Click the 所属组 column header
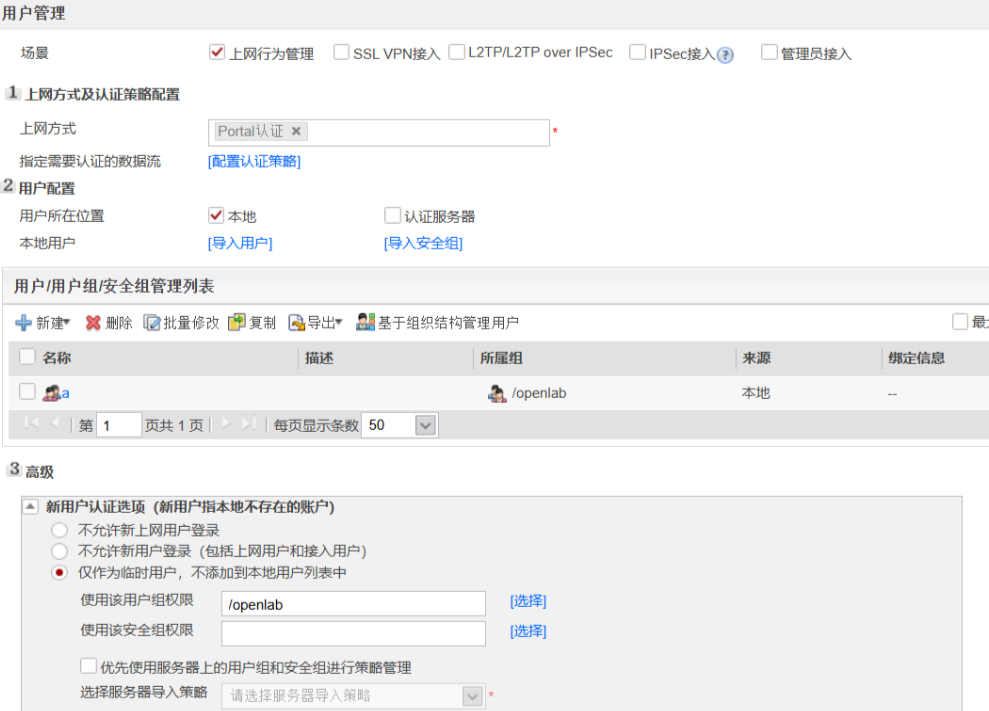 pyautogui.click(x=501, y=358)
